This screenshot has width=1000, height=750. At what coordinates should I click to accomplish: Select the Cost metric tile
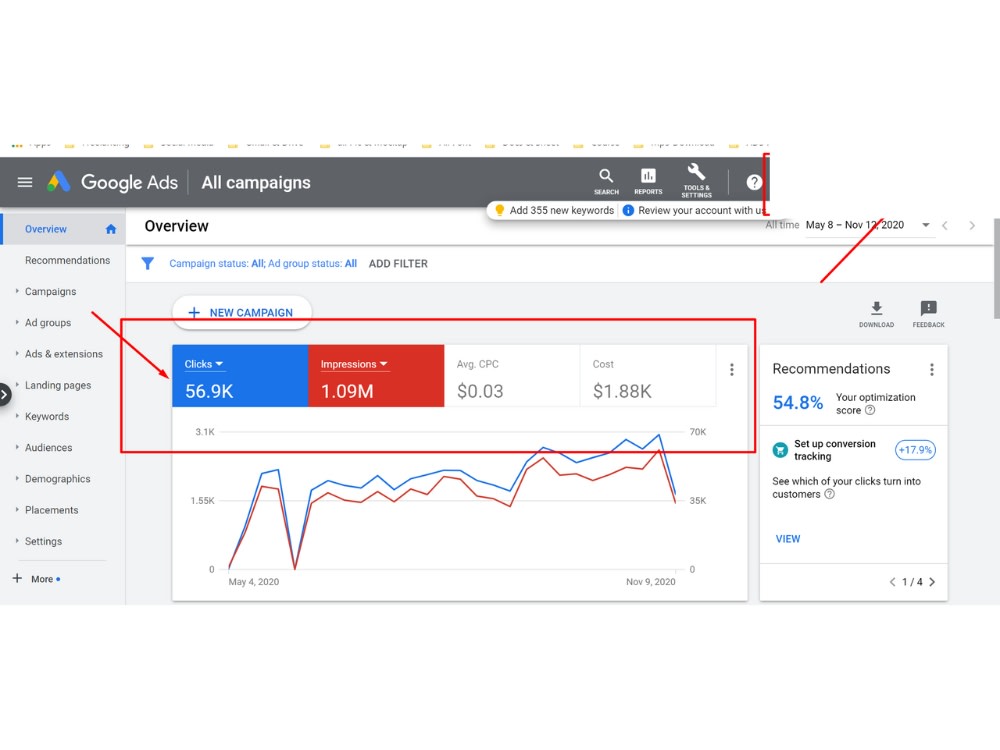pyautogui.click(x=648, y=376)
